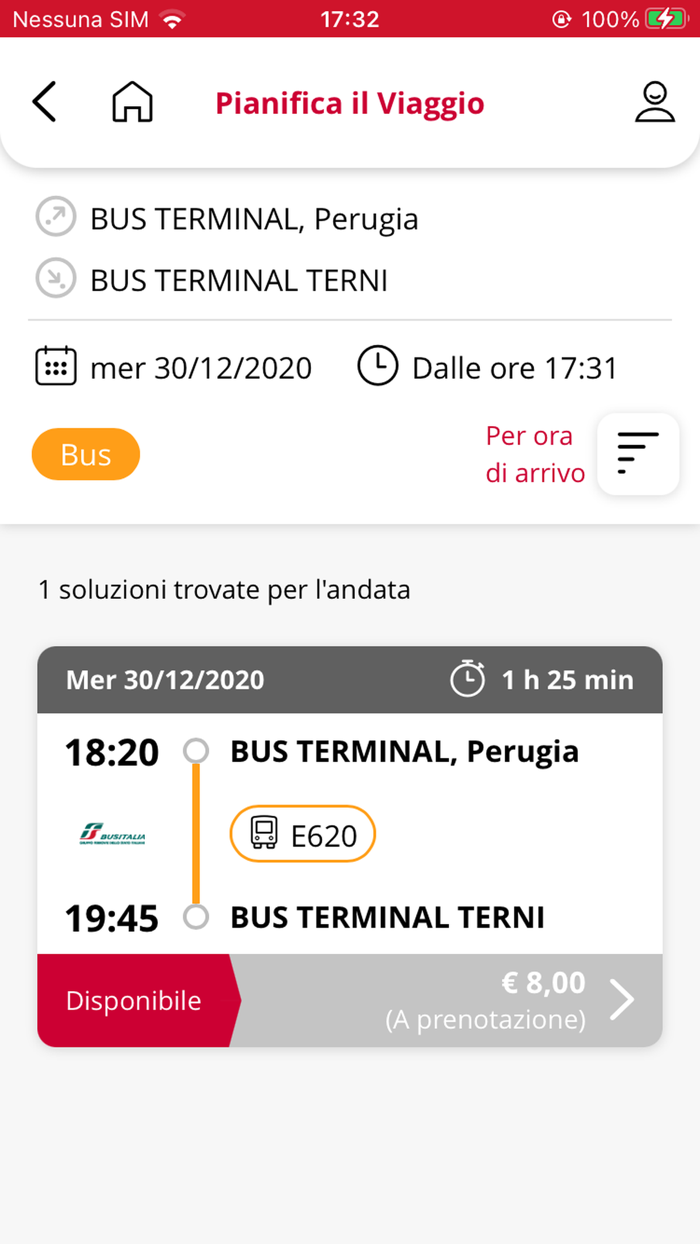The image size is (700, 1244).
Task: Tap the € 8,00 price area
Action: 486,1000
